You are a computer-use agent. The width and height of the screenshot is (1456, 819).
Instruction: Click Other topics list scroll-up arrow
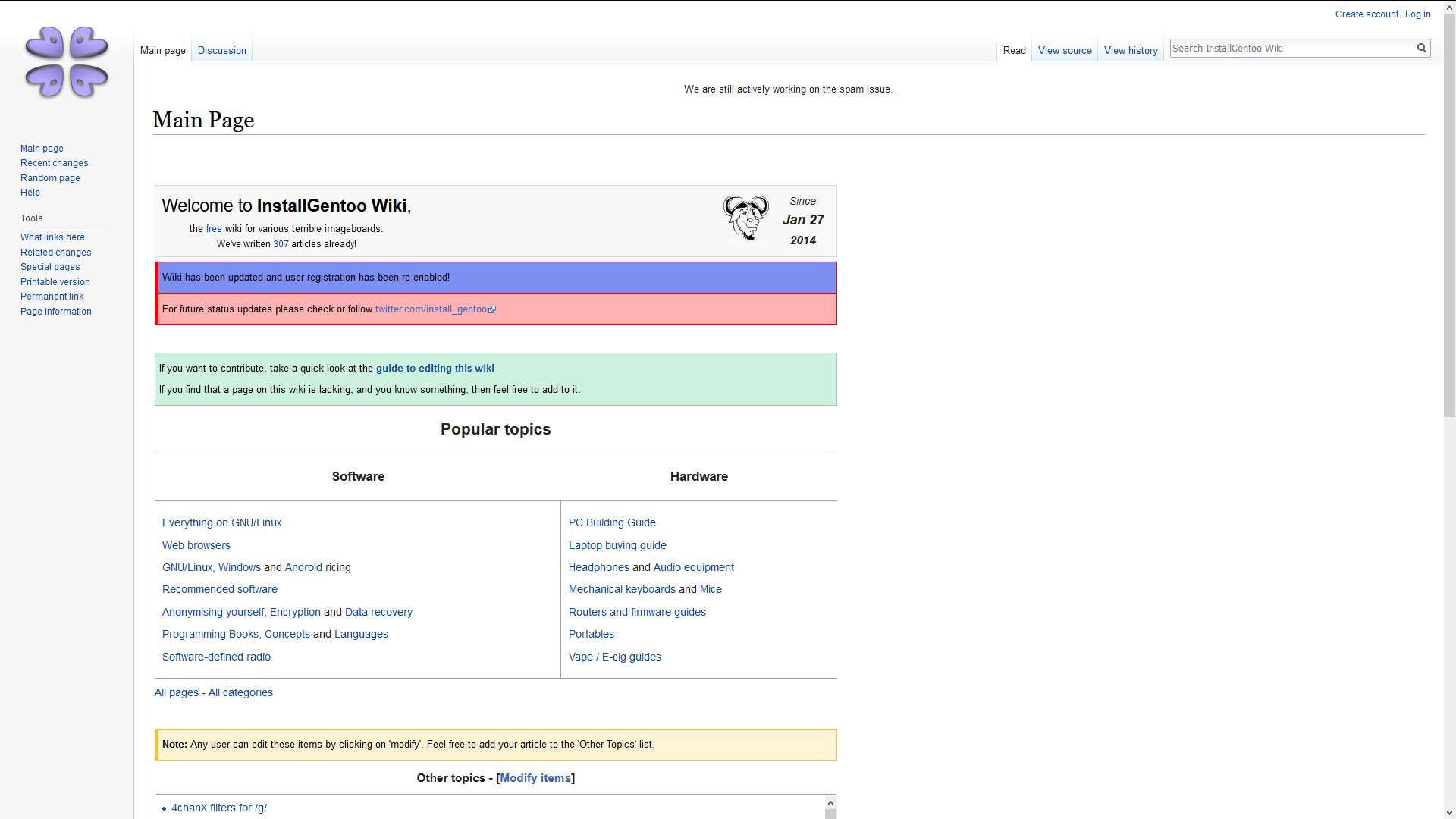pos(830,803)
